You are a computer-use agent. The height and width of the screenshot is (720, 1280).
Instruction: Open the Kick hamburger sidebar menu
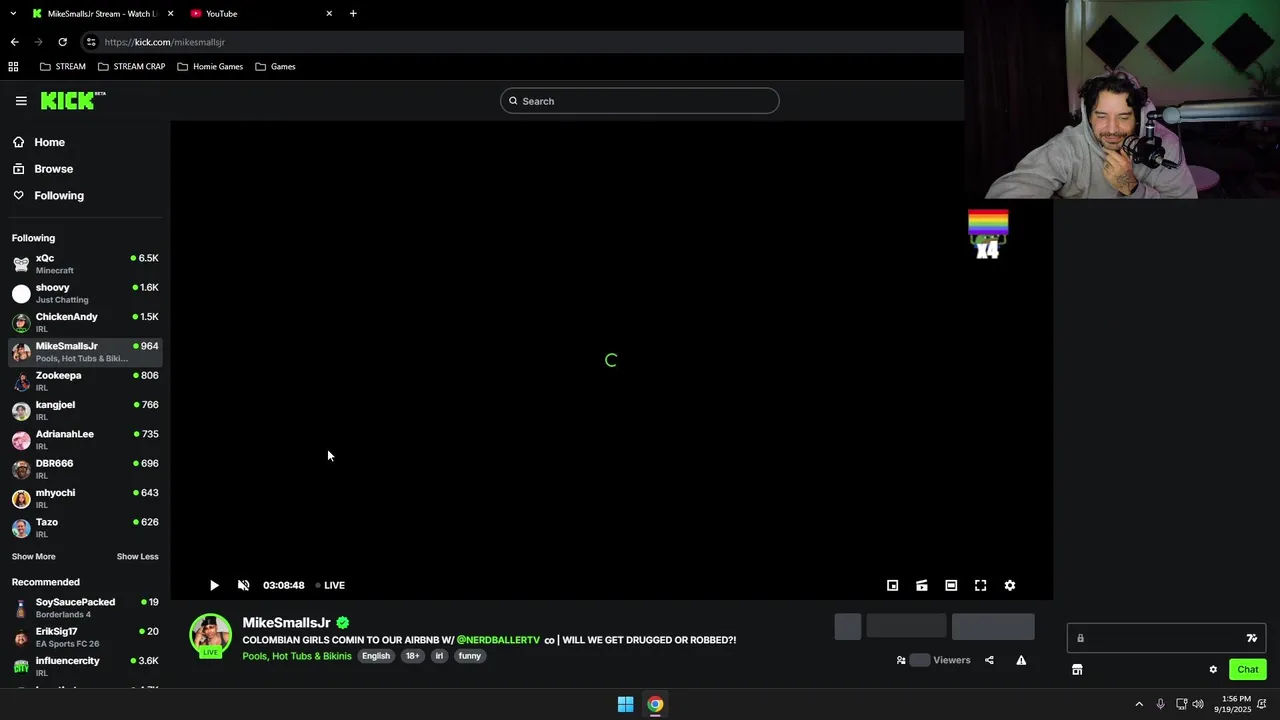tap(21, 101)
